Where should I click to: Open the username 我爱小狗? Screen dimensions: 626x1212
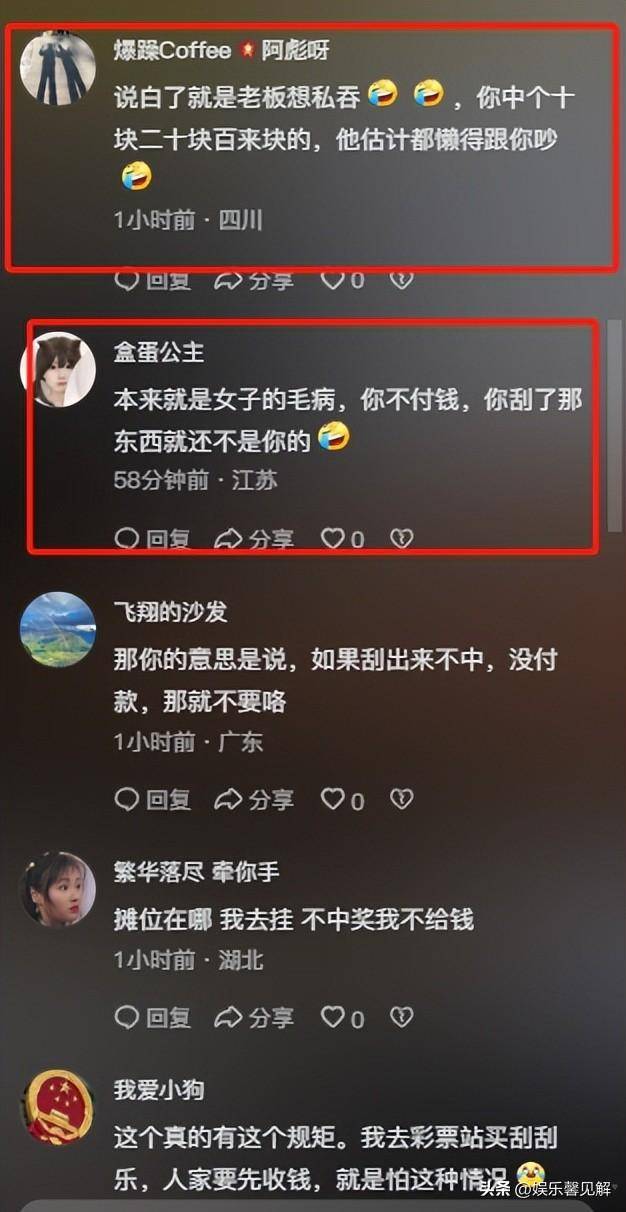(x=159, y=1089)
